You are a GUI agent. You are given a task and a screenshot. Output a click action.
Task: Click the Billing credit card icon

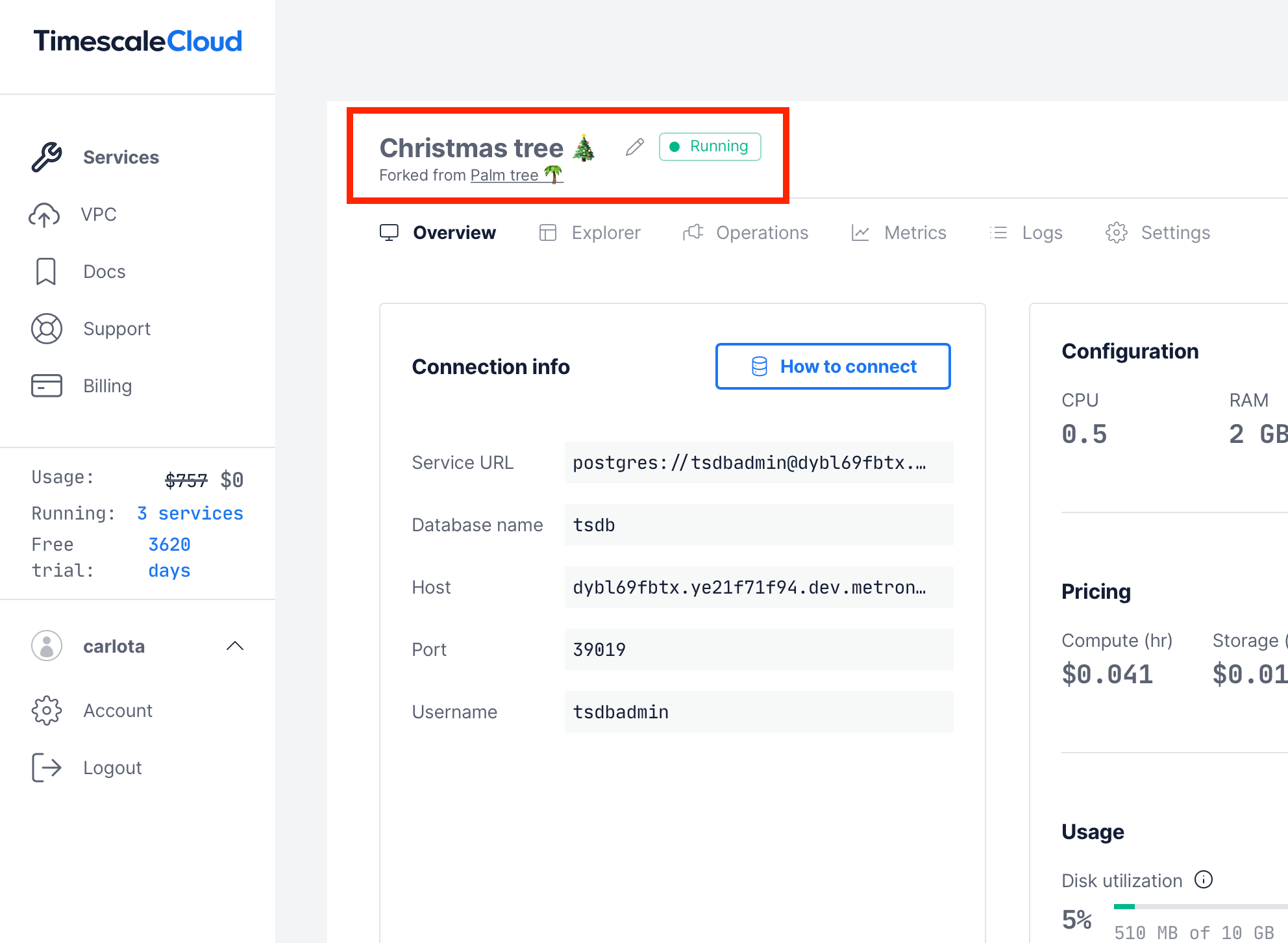coord(47,386)
